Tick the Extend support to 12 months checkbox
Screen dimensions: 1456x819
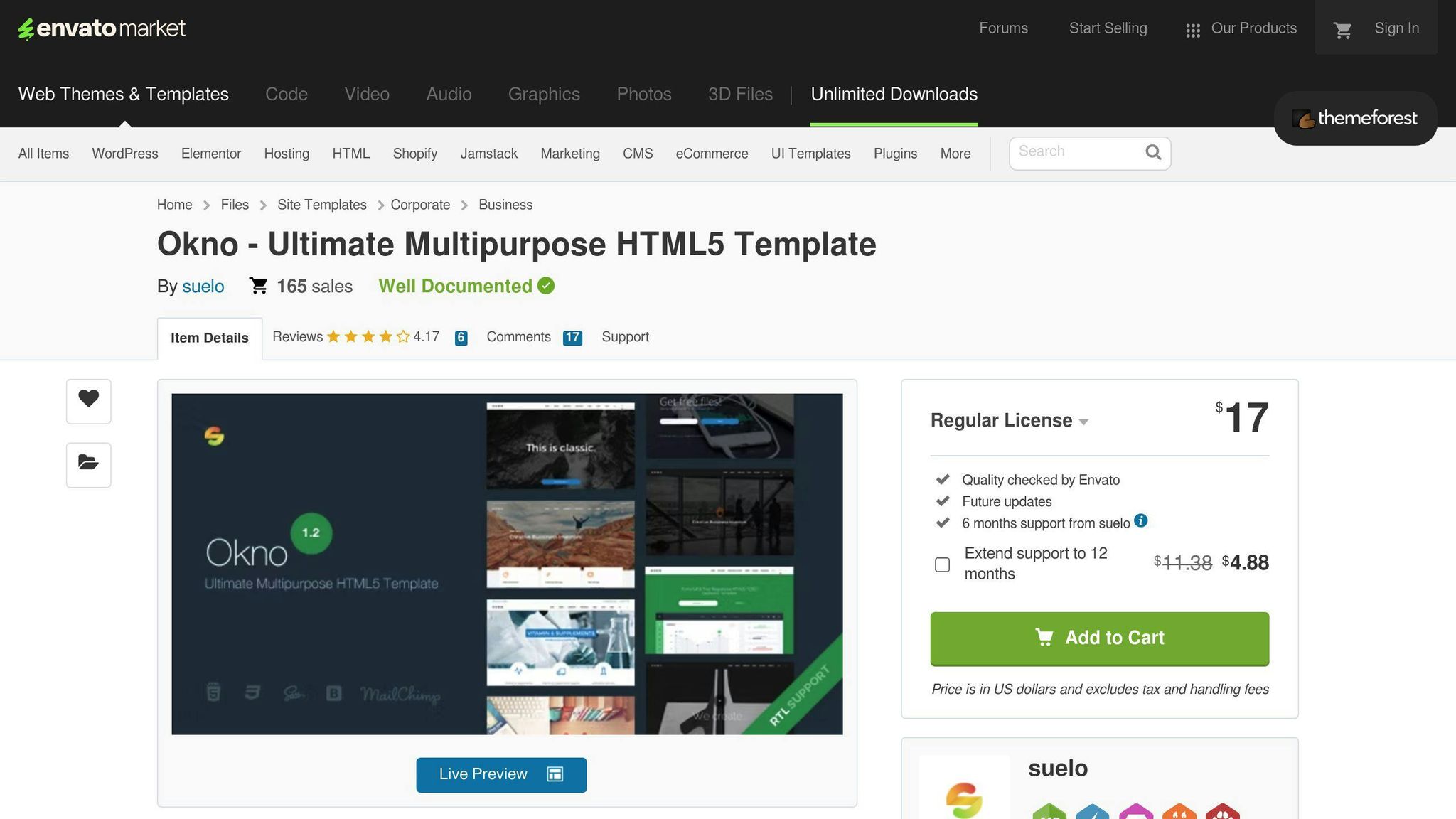tap(942, 564)
